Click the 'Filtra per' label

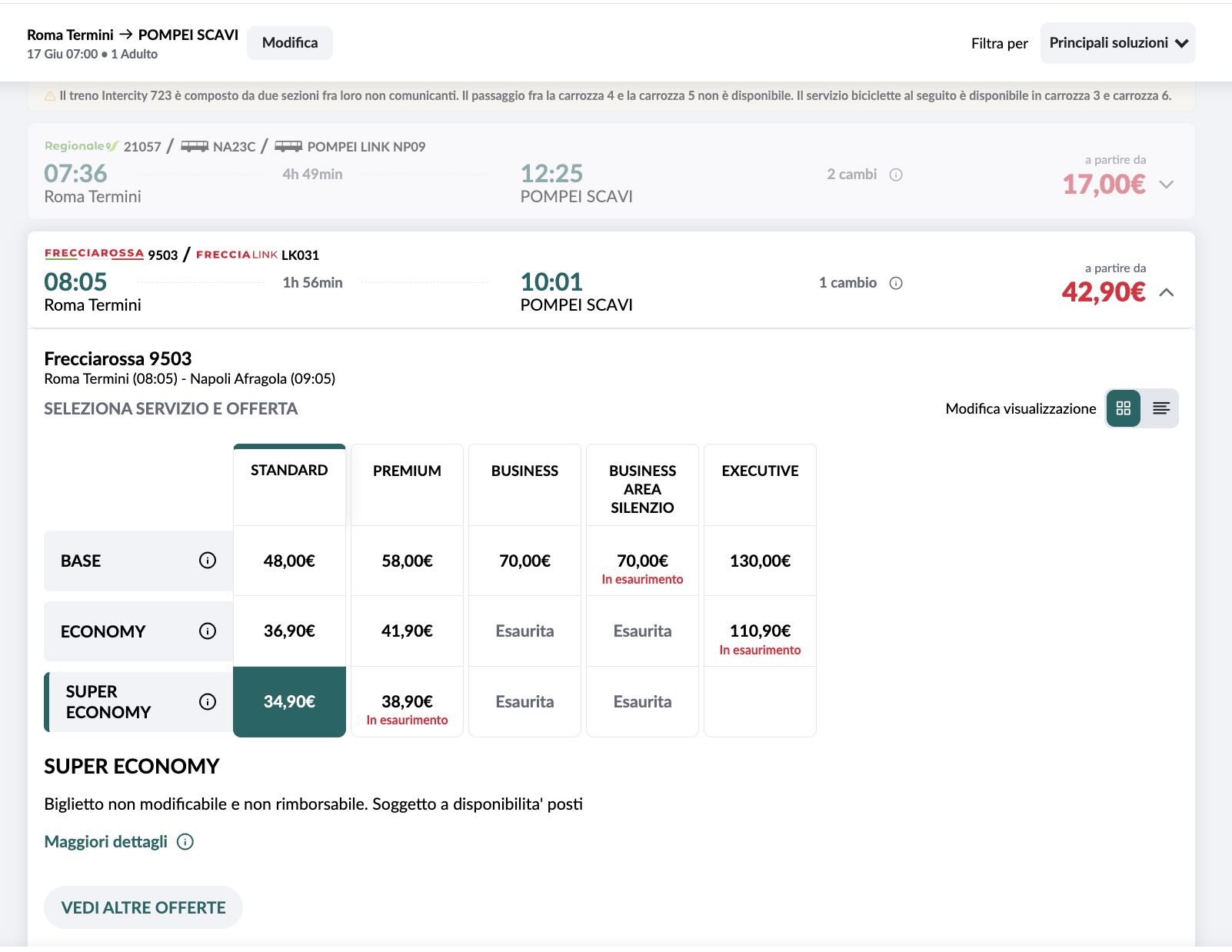pos(999,43)
